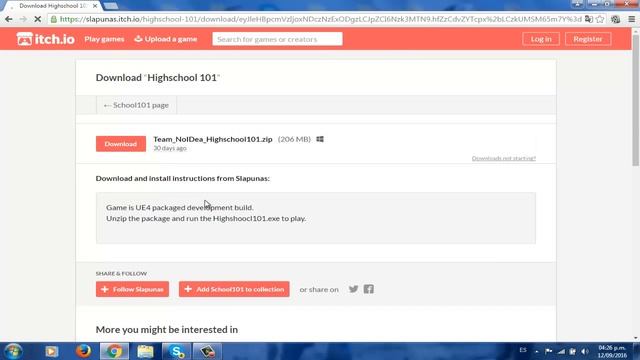The height and width of the screenshot is (360, 640).
Task: Open the file explorer from the taskbar
Action: coord(145,351)
